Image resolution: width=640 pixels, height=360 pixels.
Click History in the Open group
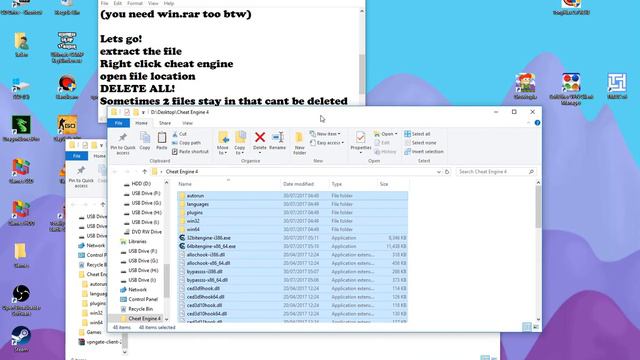pyautogui.click(x=385, y=151)
